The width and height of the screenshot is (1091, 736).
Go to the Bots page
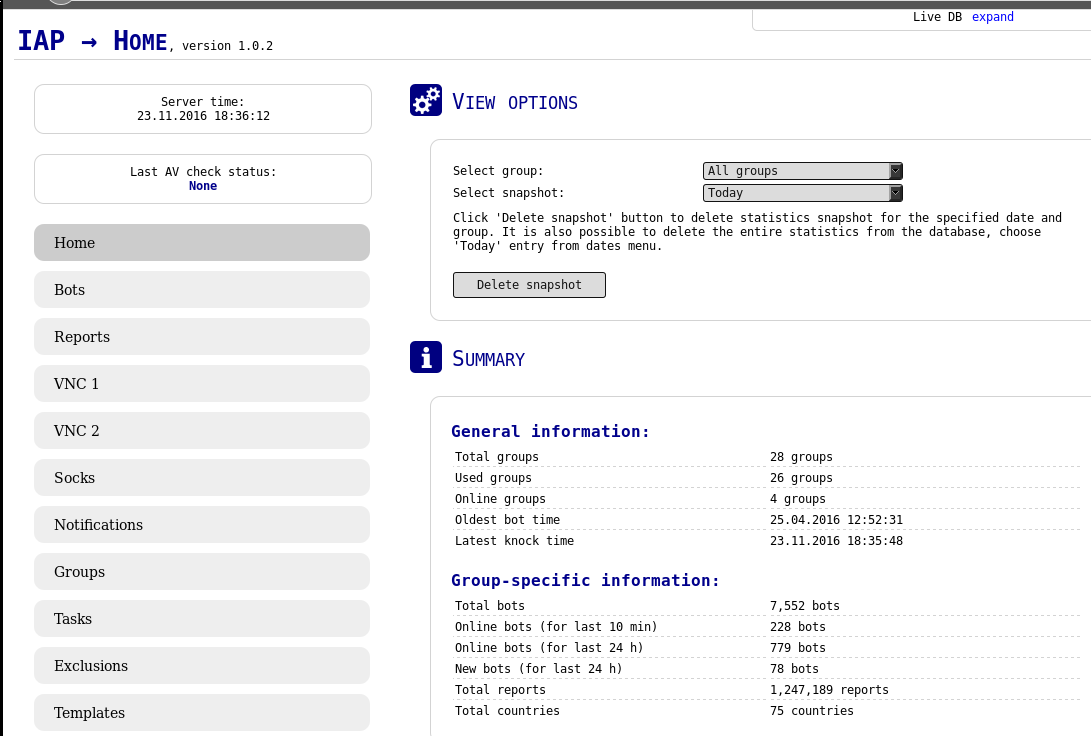202,289
